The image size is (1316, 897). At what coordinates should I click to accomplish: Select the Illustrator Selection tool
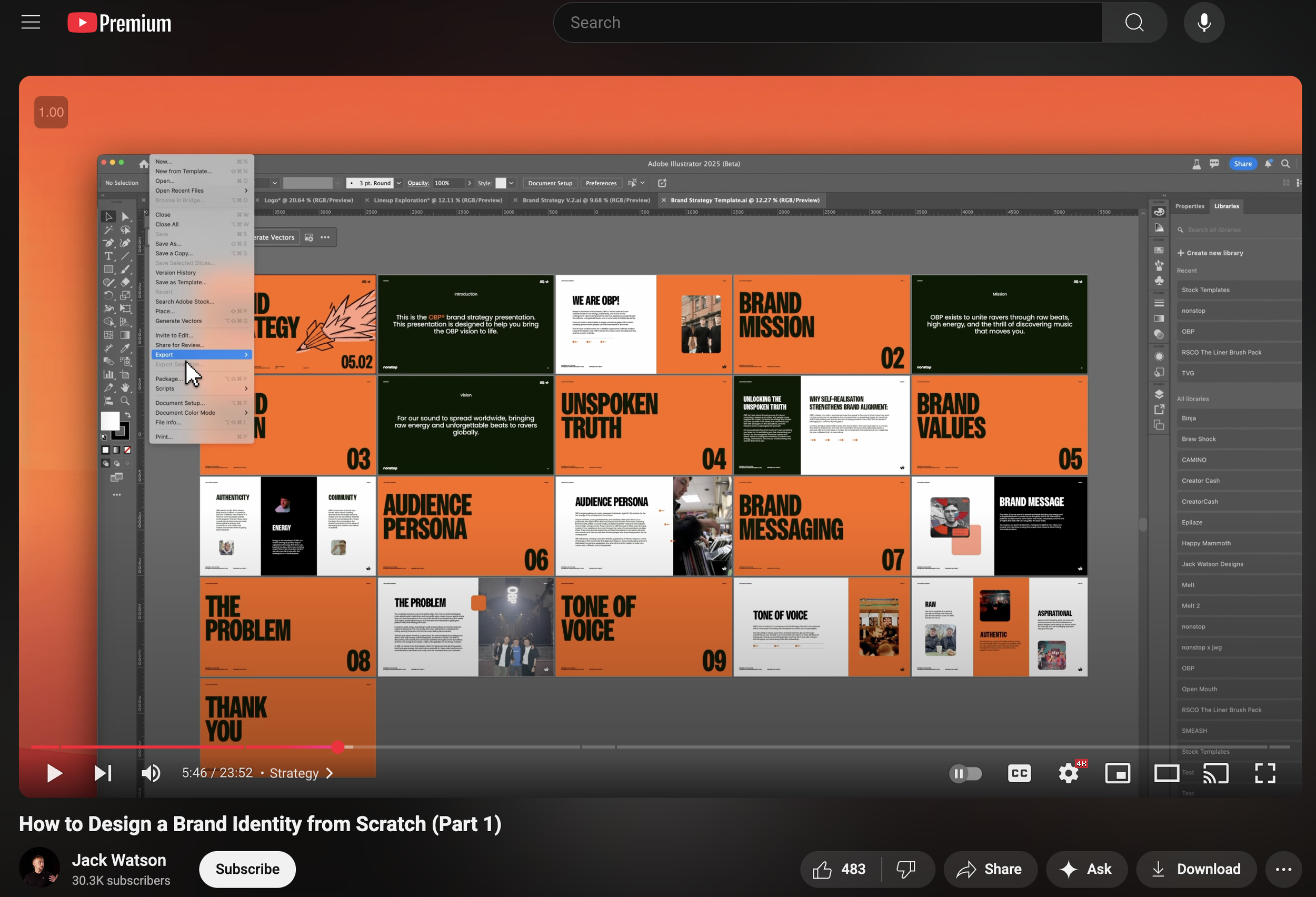click(x=108, y=217)
